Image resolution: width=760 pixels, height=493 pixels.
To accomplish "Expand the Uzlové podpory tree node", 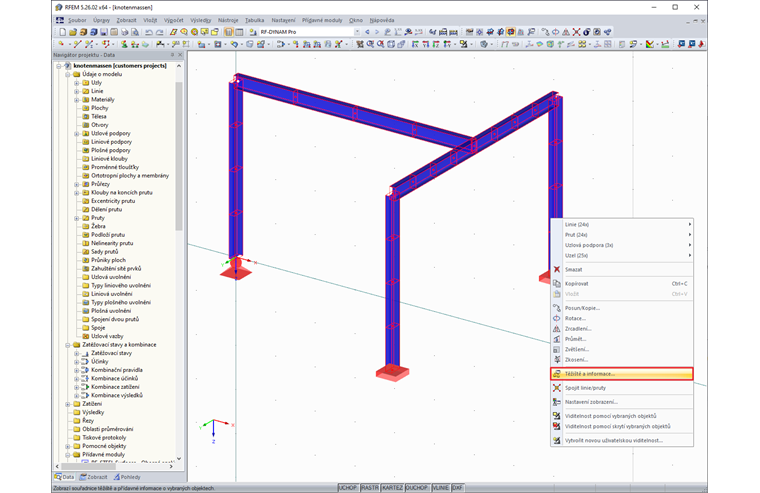I will [77, 133].
